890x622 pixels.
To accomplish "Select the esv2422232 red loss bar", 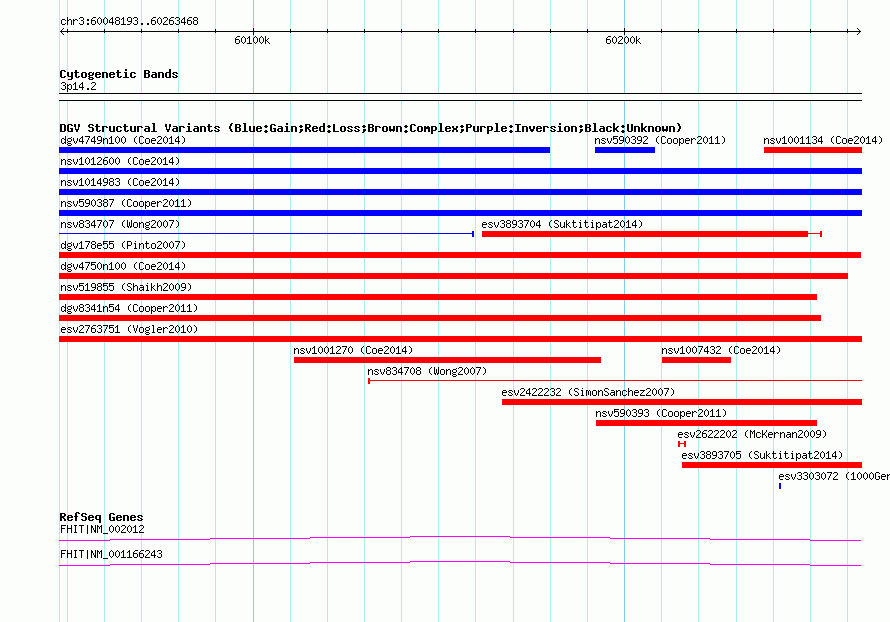I will click(682, 402).
